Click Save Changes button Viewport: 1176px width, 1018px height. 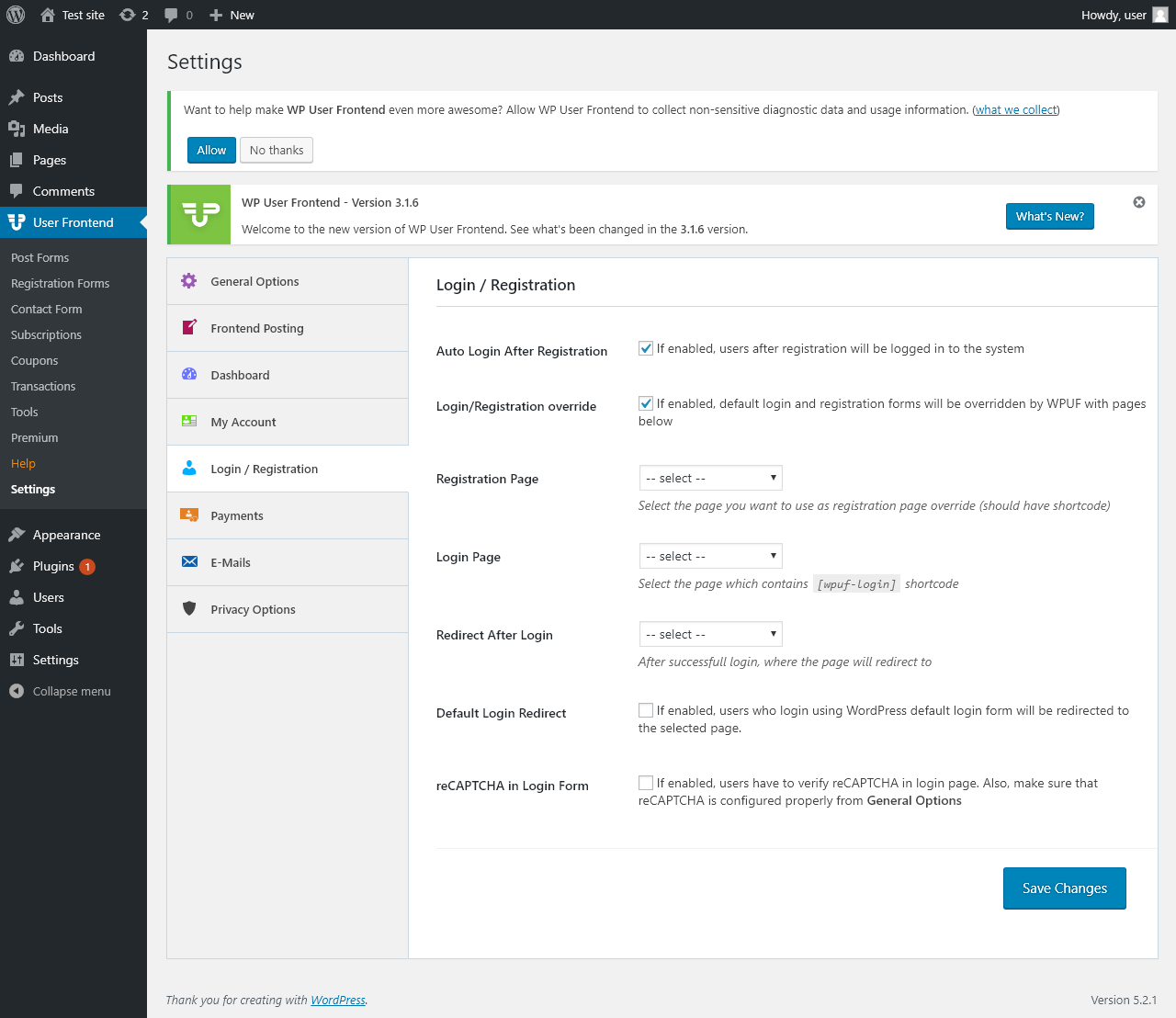coord(1065,888)
